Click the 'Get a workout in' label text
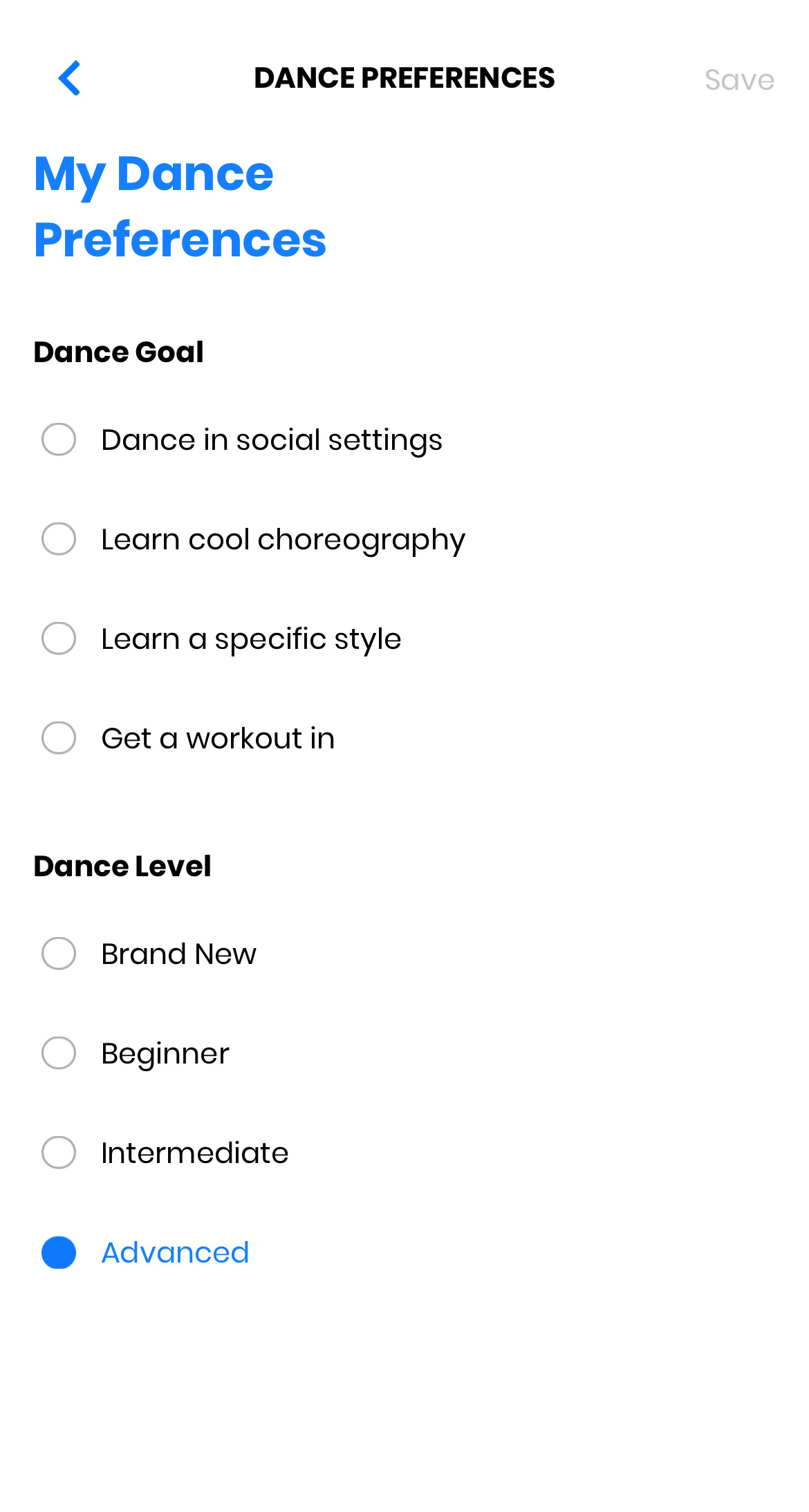 coord(218,739)
